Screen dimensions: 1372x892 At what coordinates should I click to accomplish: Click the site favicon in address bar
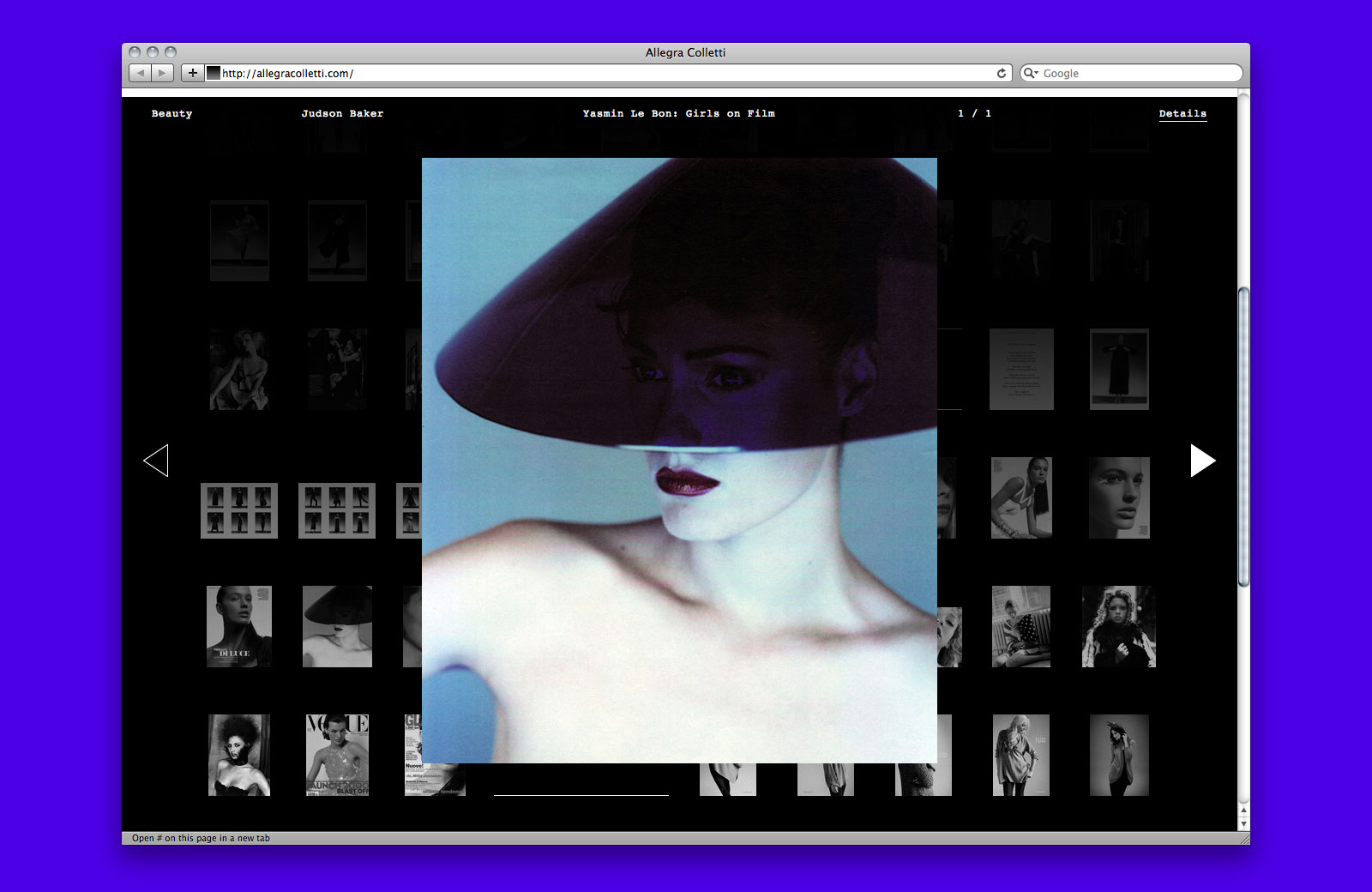point(214,73)
